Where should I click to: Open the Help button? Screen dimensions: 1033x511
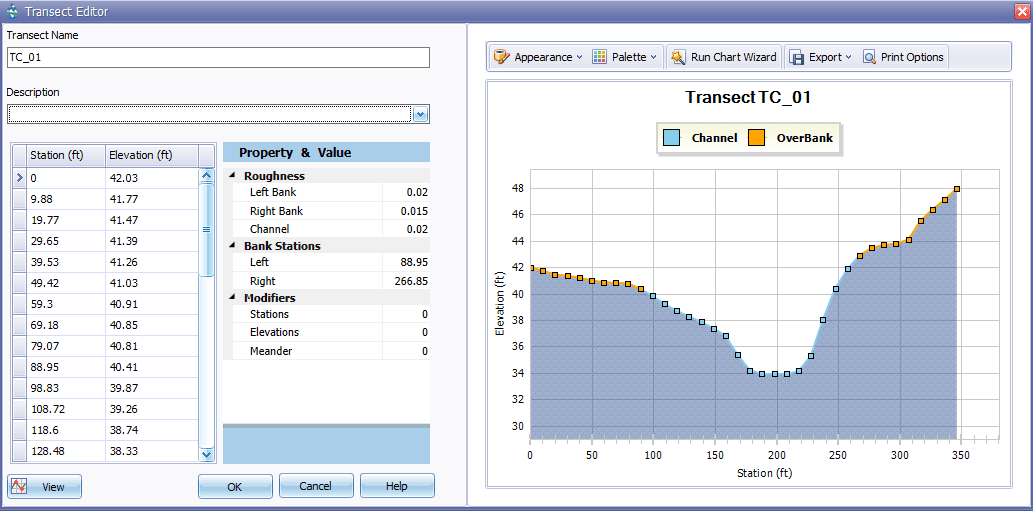397,486
